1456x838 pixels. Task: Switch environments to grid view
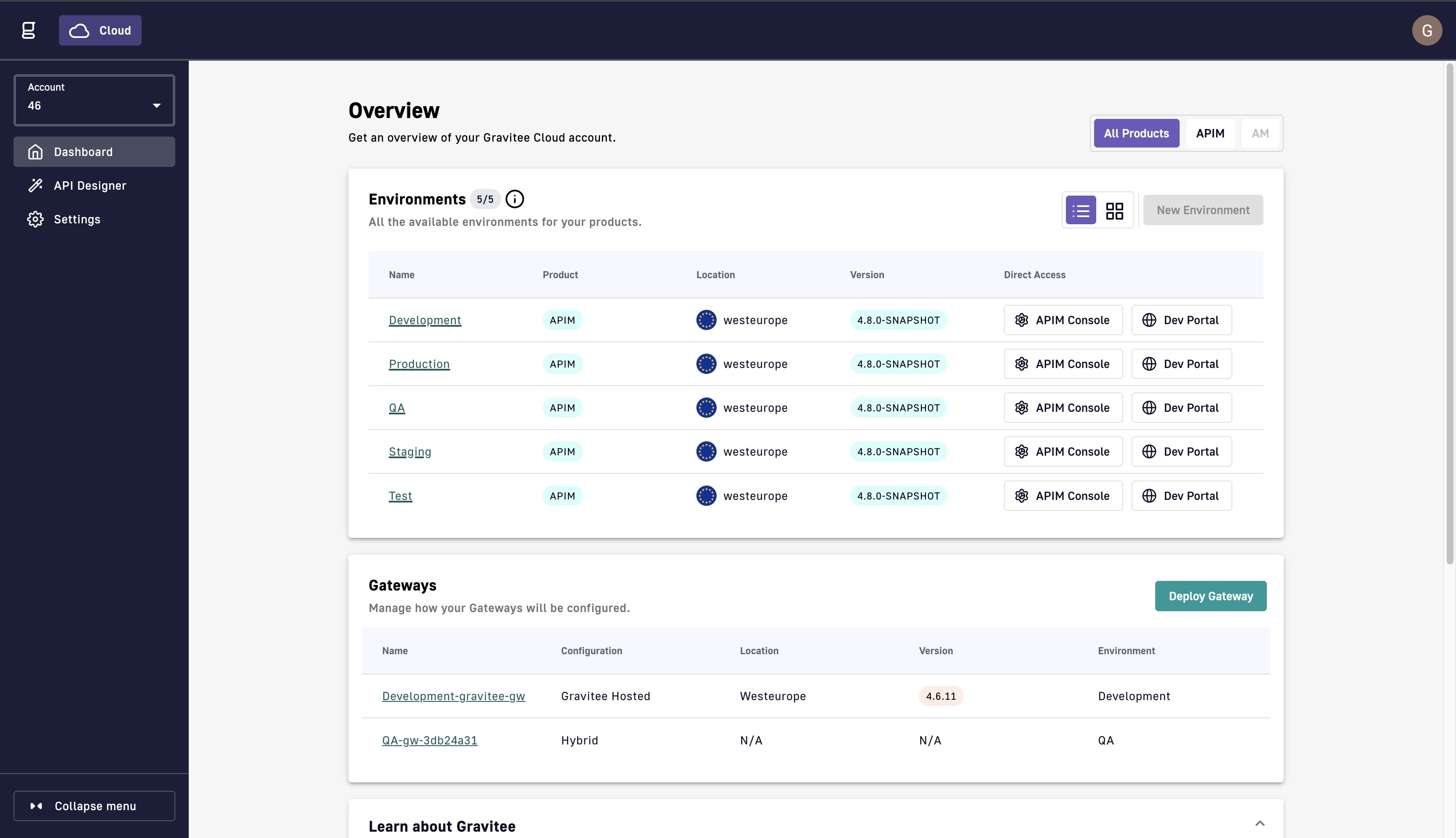tap(1114, 210)
